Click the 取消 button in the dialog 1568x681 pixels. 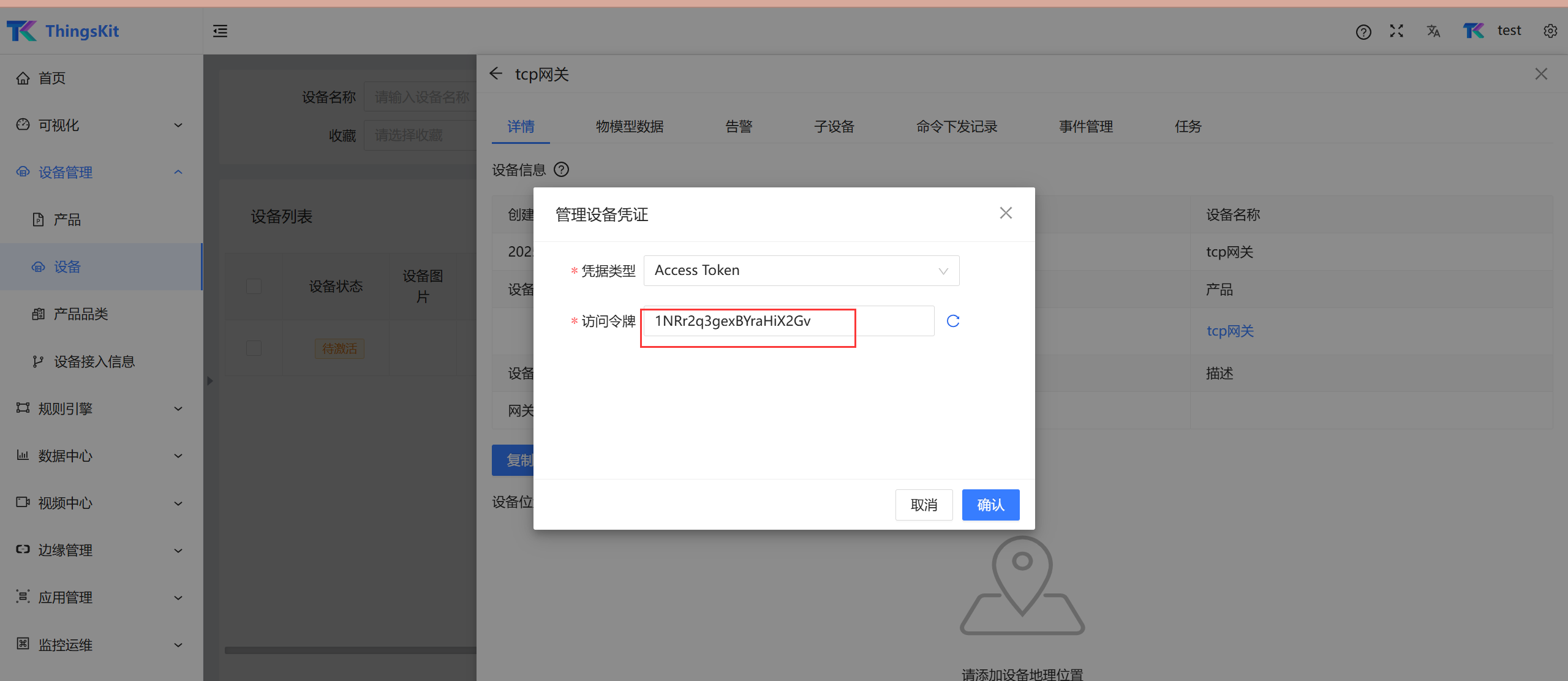[x=923, y=505]
